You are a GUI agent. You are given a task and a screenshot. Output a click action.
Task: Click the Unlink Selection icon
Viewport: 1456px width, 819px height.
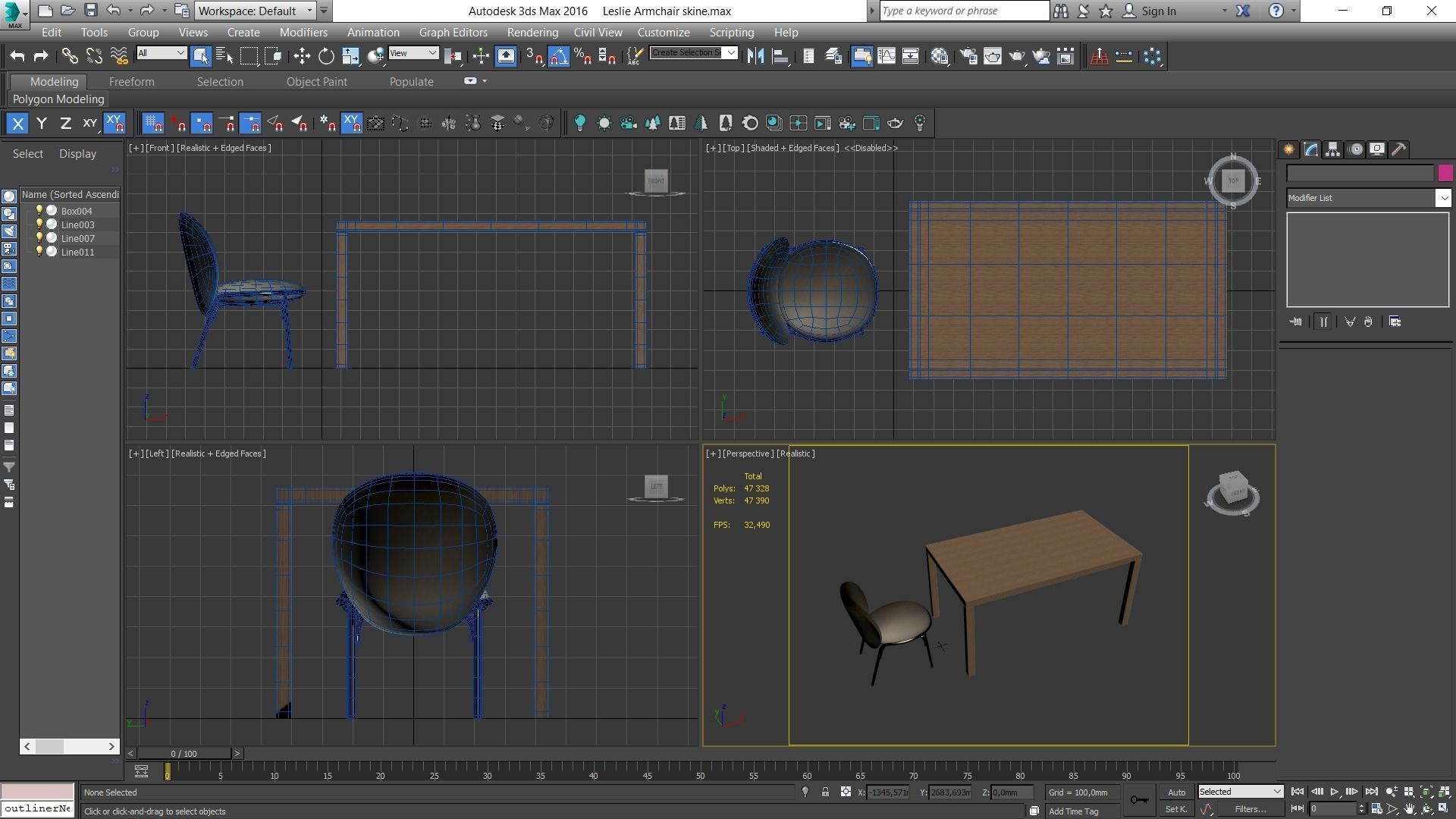[94, 56]
